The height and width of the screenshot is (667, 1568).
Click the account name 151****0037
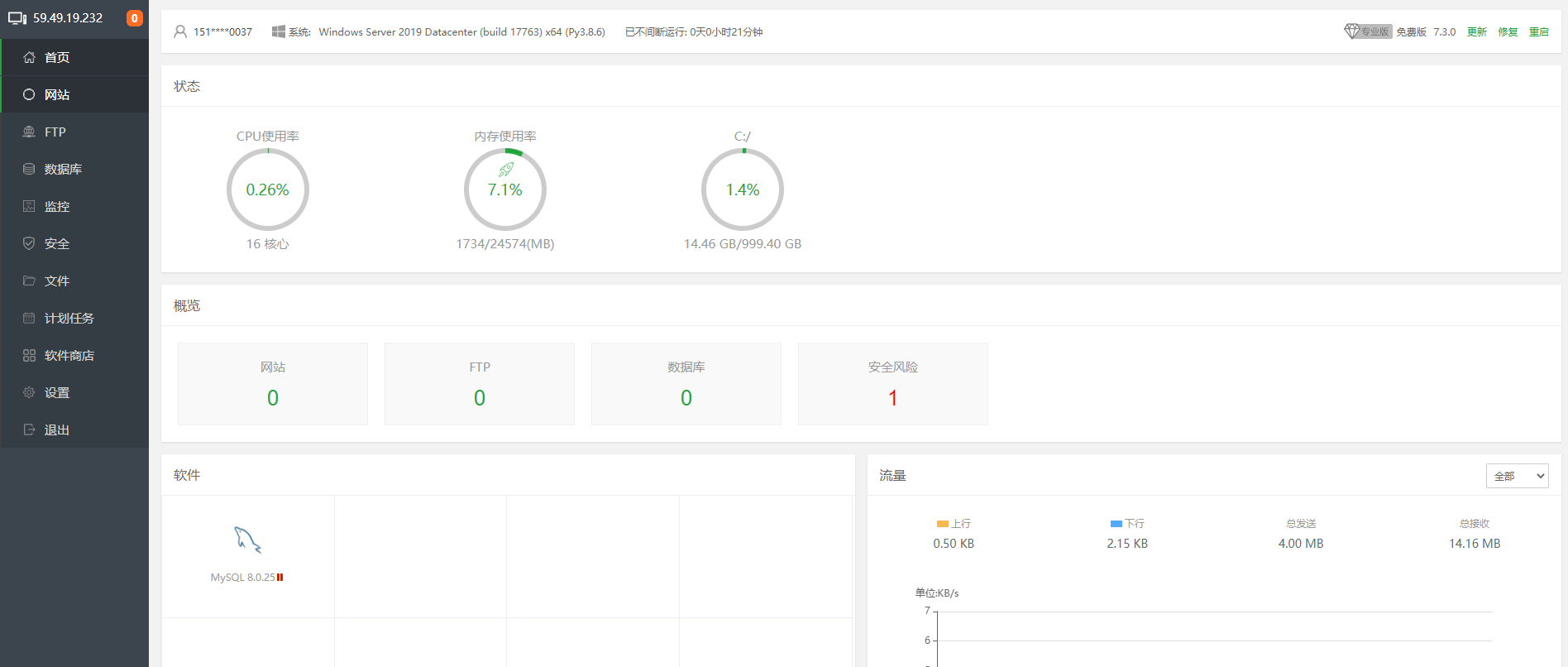(222, 32)
